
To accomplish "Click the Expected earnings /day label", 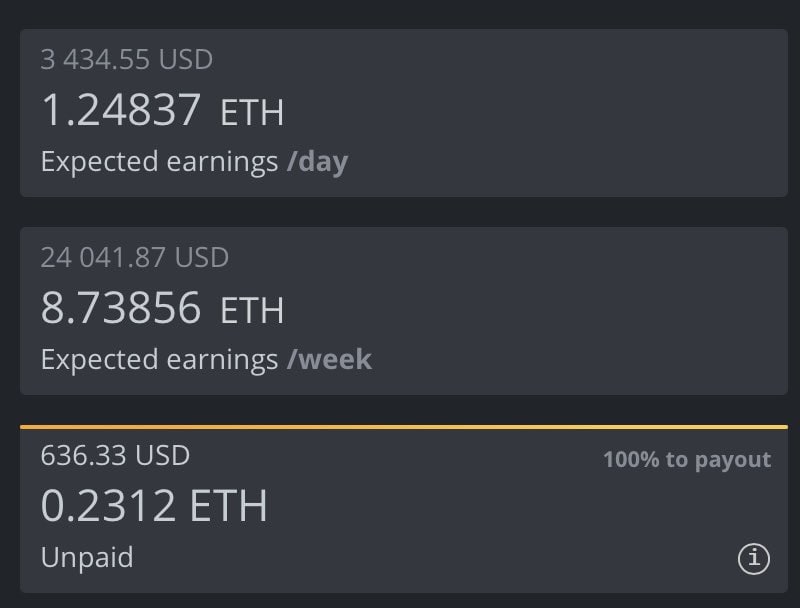I will (194, 162).
